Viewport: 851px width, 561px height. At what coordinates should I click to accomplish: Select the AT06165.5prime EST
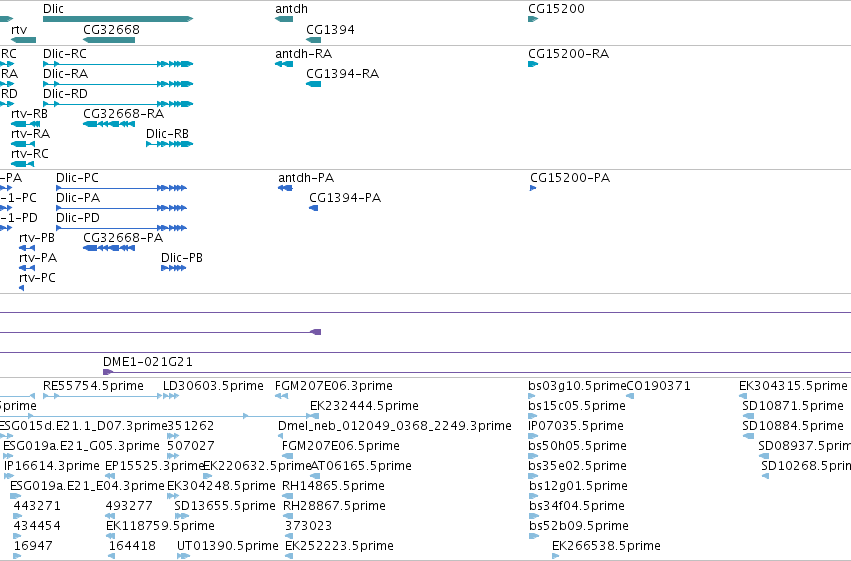point(315,476)
